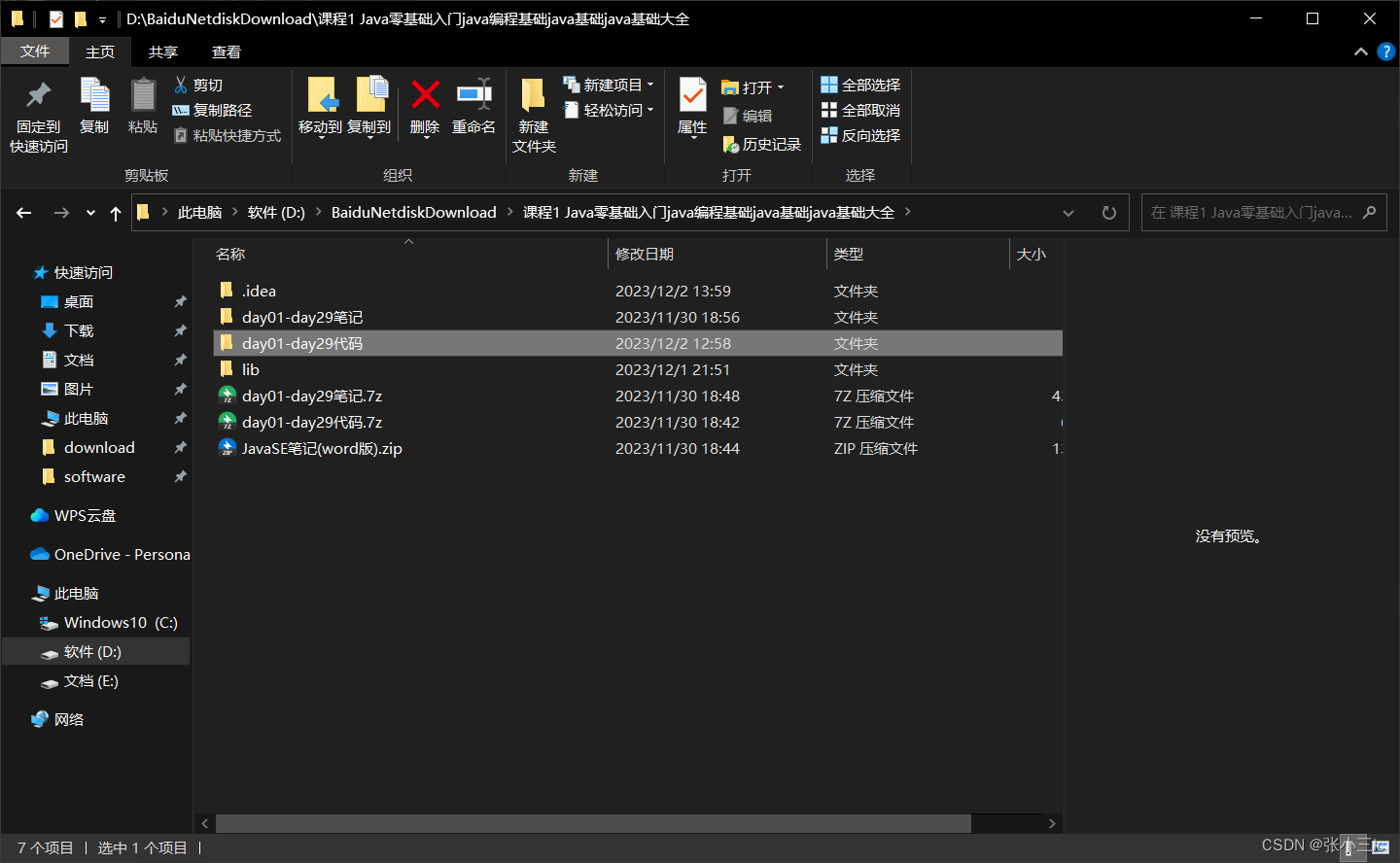
Task: Switch to the 主页 (Home) tab
Action: [x=100, y=52]
